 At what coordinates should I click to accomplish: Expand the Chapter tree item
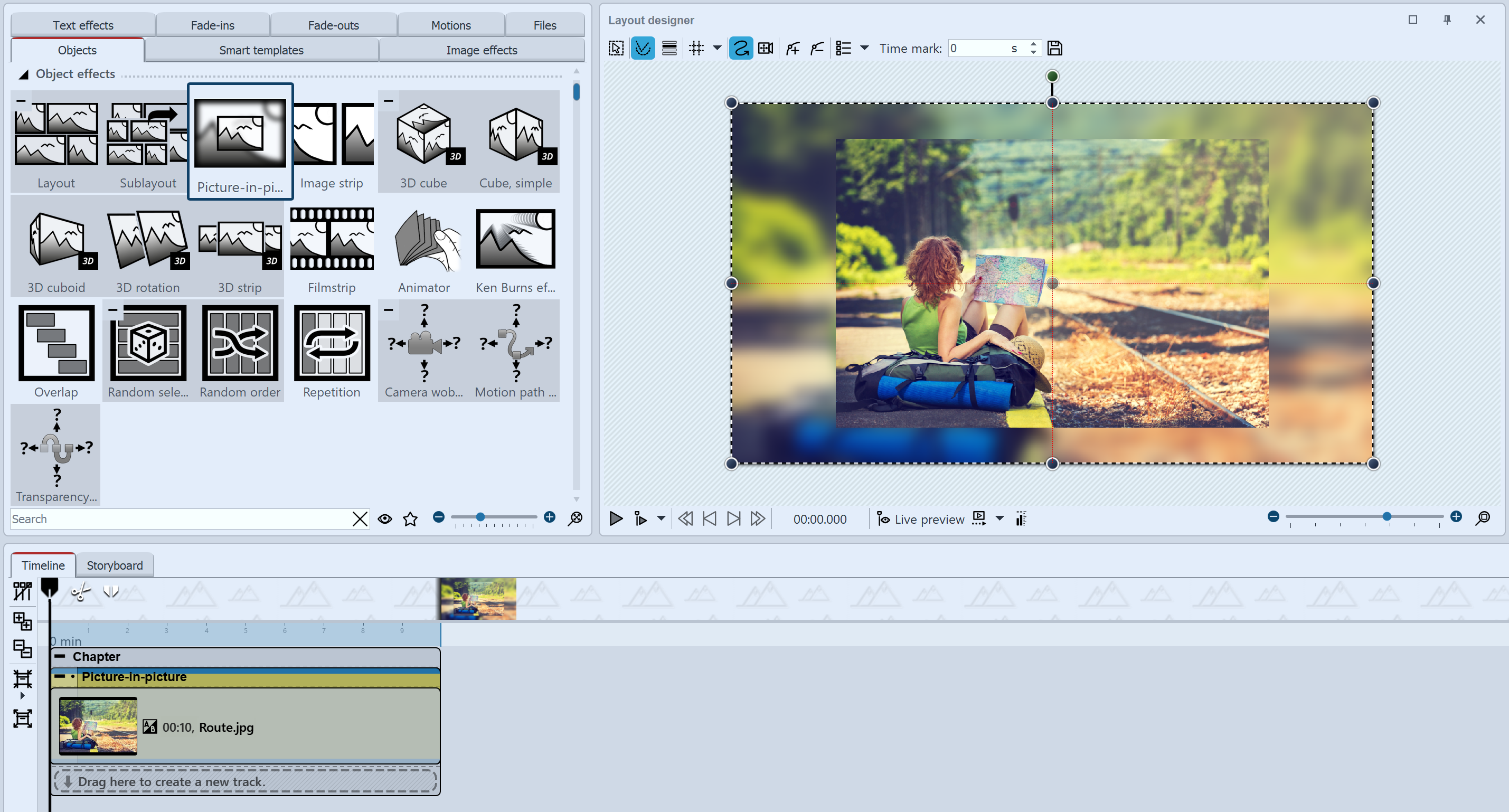tap(61, 655)
